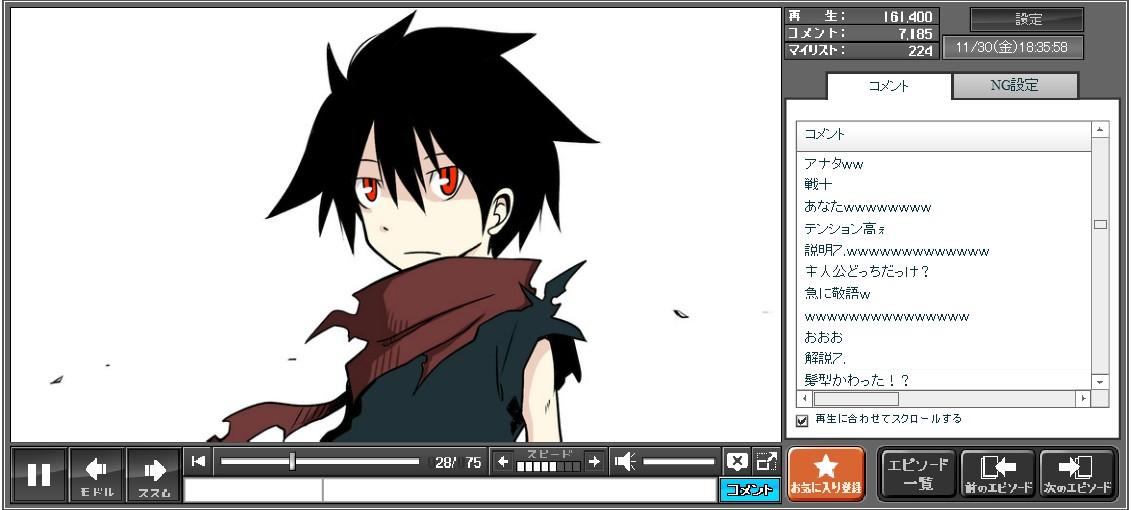Image resolution: width=1131 pixels, height=510 pixels.
Task: Jump to the beginning with skip-to-start icon
Action: [x=199, y=461]
